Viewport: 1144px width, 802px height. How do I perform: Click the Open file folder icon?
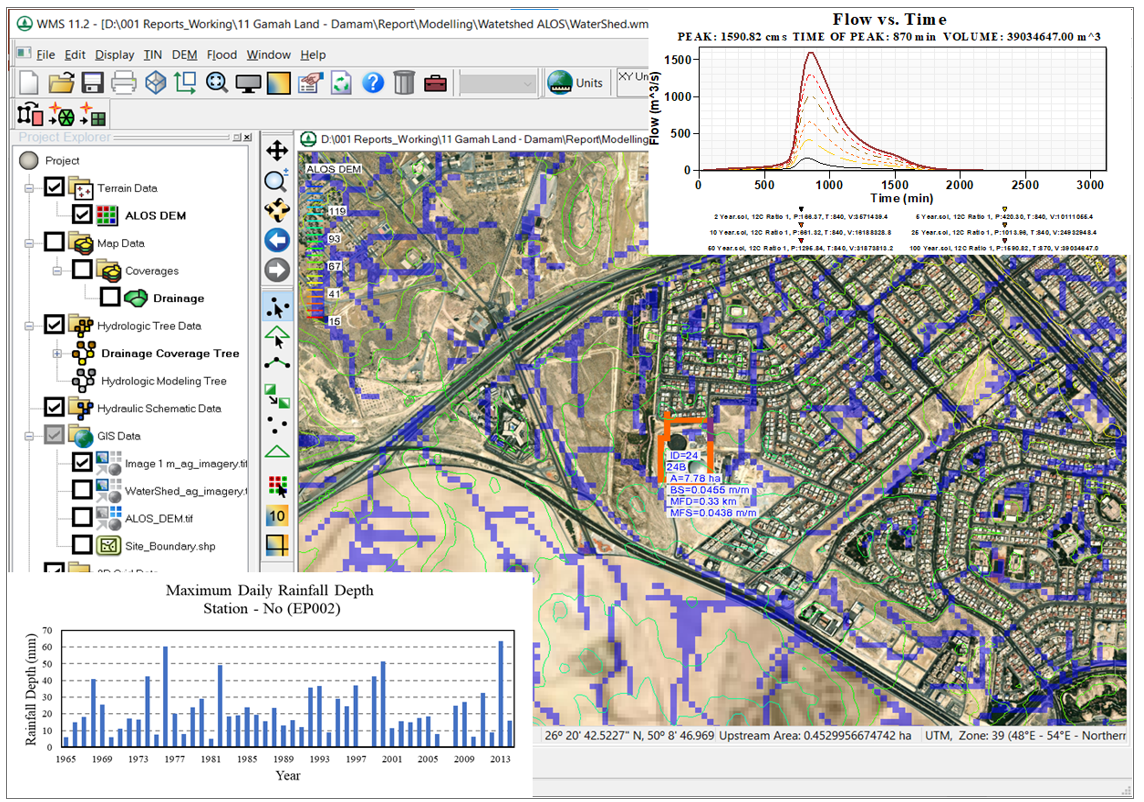pyautogui.click(x=61, y=83)
